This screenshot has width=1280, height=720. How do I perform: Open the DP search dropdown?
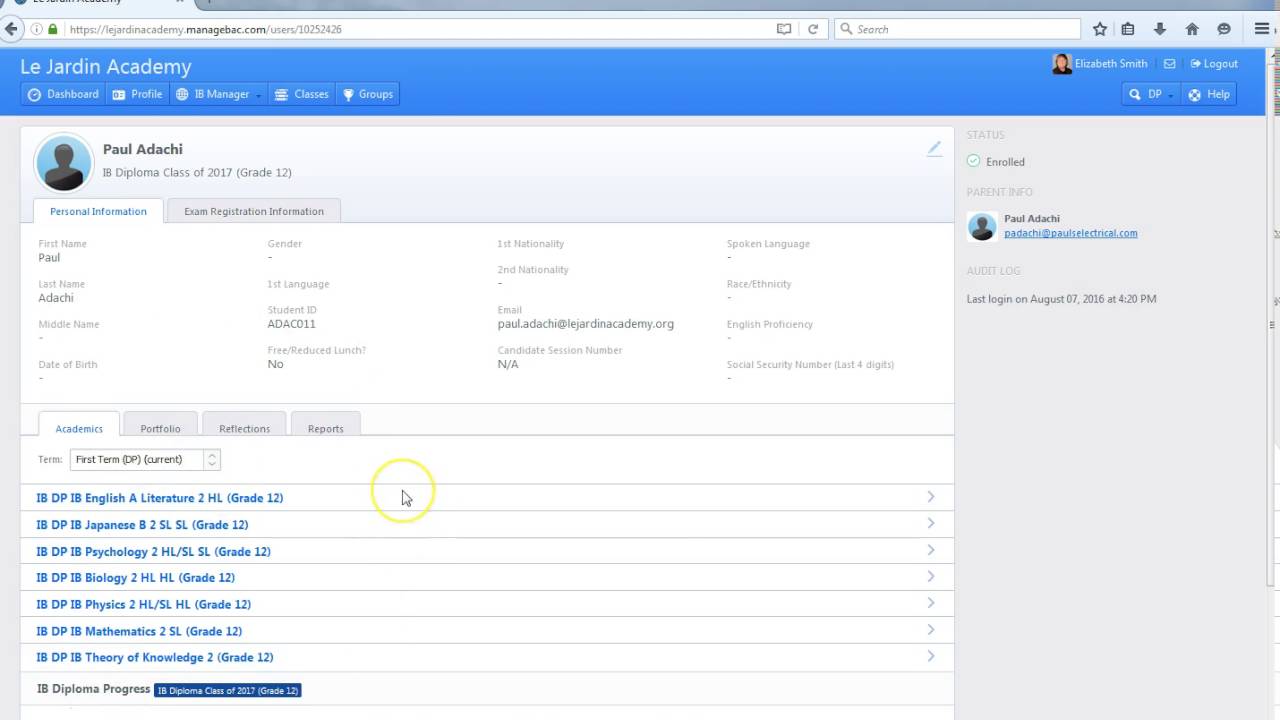pos(1150,94)
